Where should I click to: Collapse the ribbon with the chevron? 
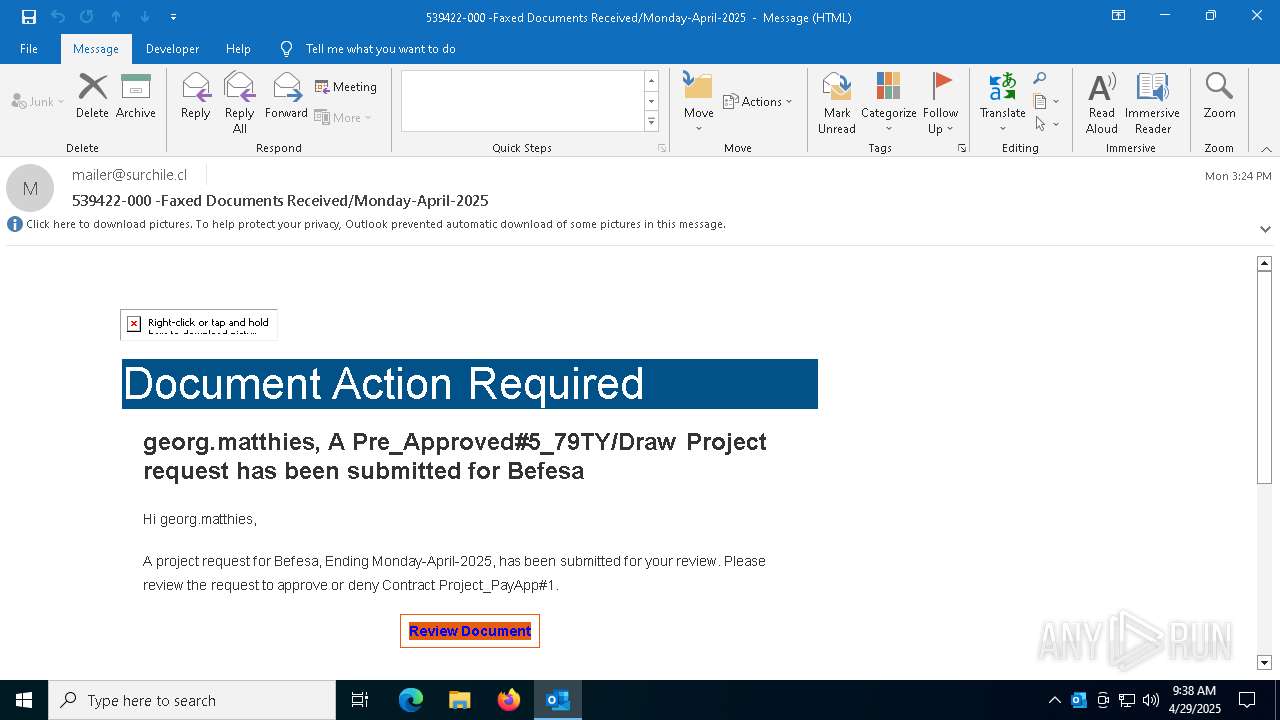pos(1266,149)
